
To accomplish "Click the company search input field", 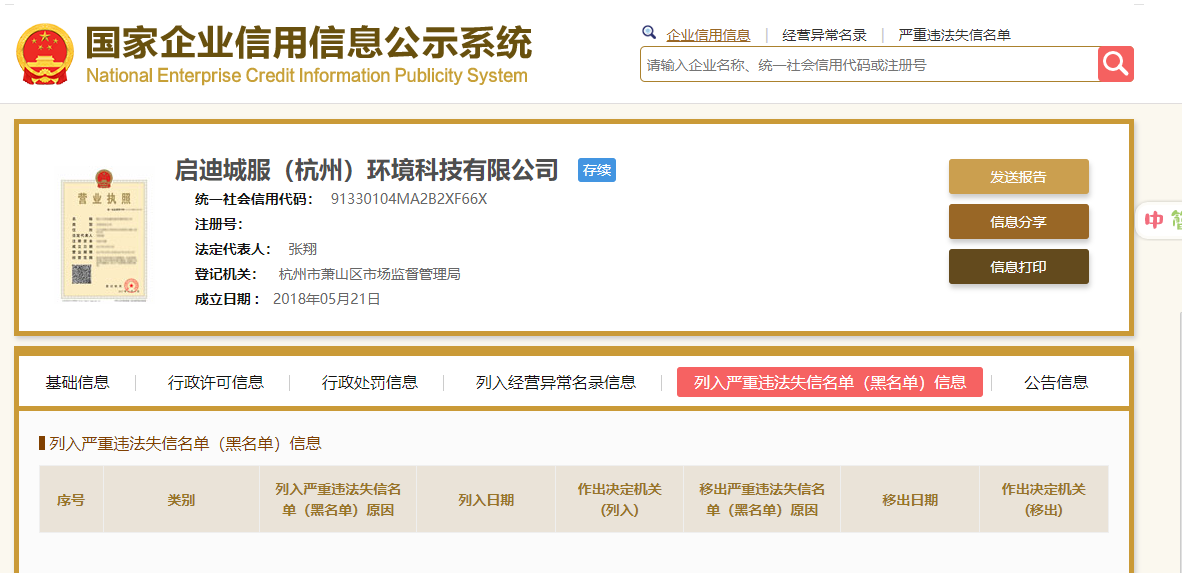I will click(869, 64).
